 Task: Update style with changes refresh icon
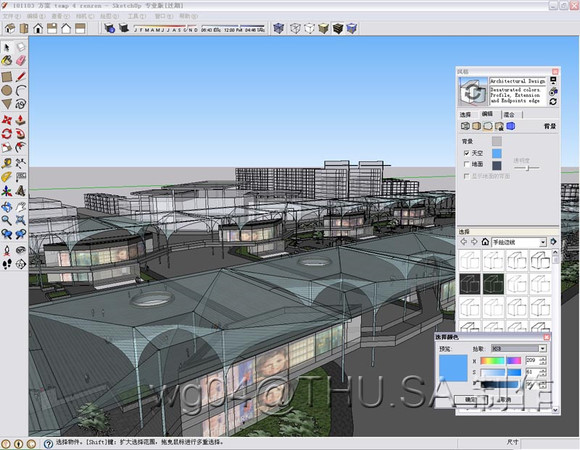click(x=553, y=102)
